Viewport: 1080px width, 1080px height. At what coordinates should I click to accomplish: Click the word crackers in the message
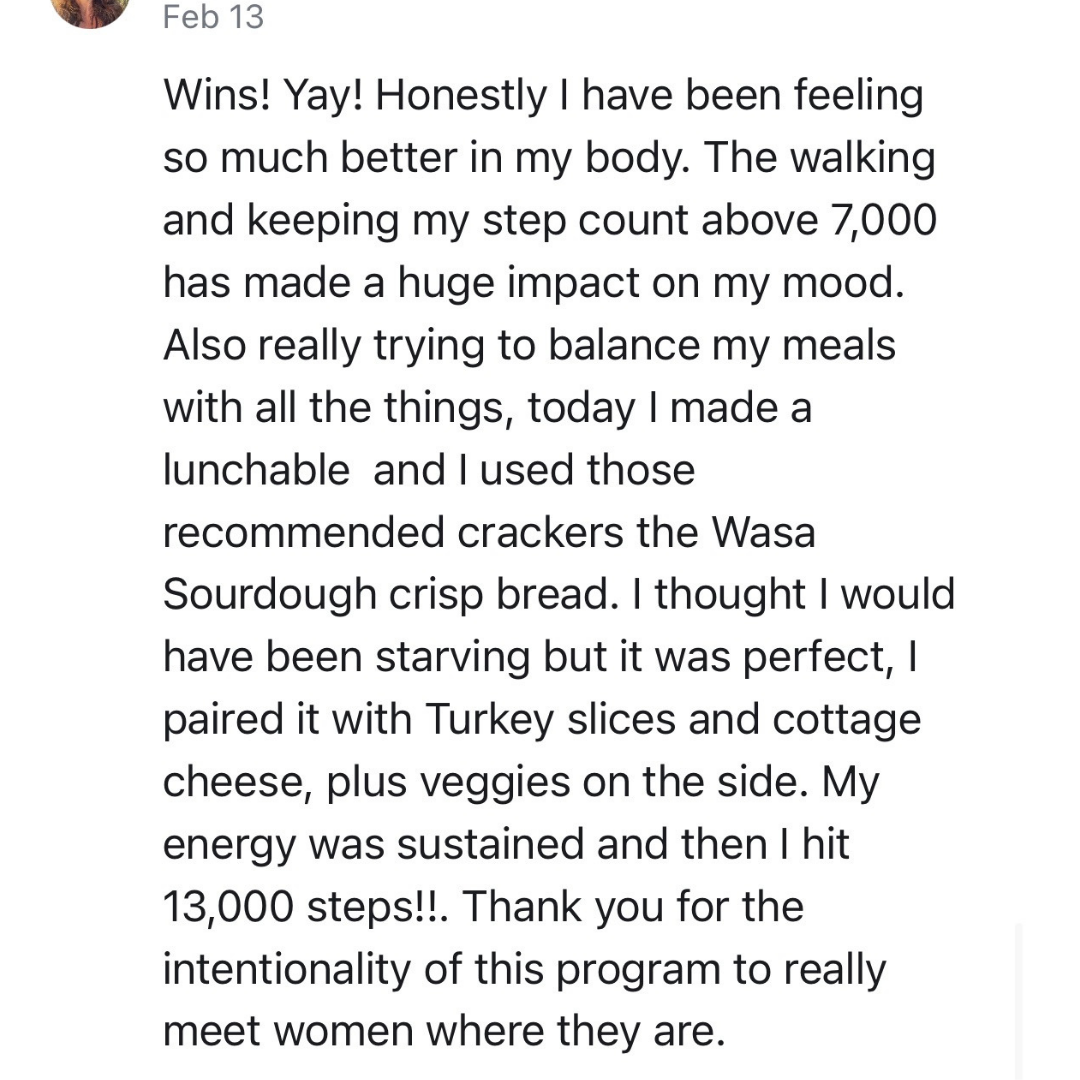[x=540, y=532]
